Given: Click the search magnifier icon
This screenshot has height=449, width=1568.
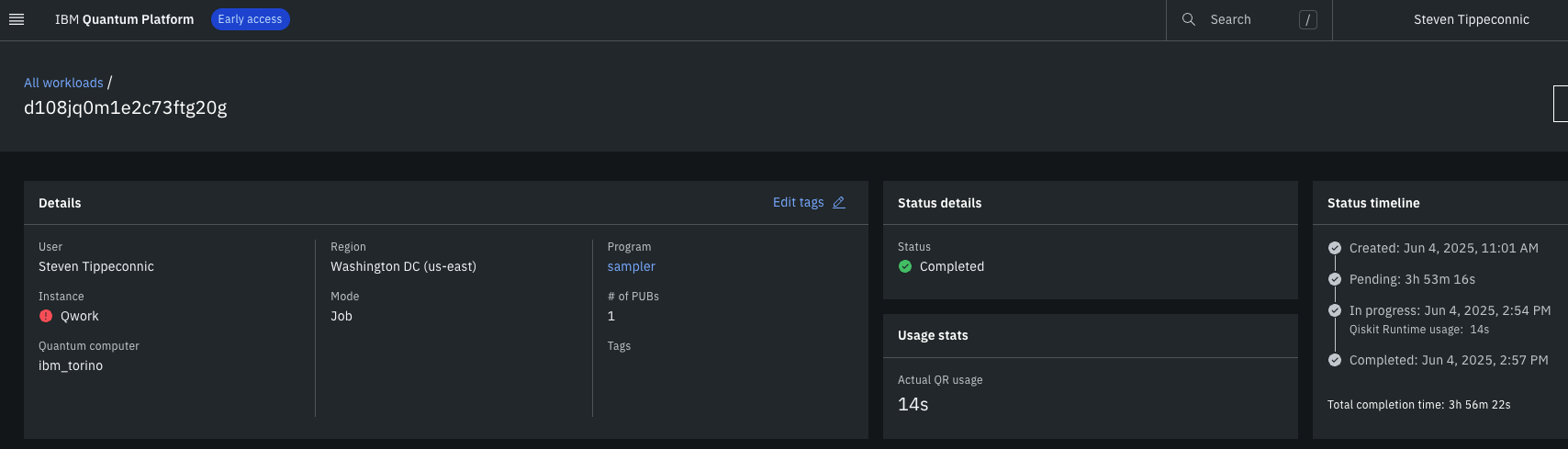Looking at the screenshot, I should tap(1189, 19).
